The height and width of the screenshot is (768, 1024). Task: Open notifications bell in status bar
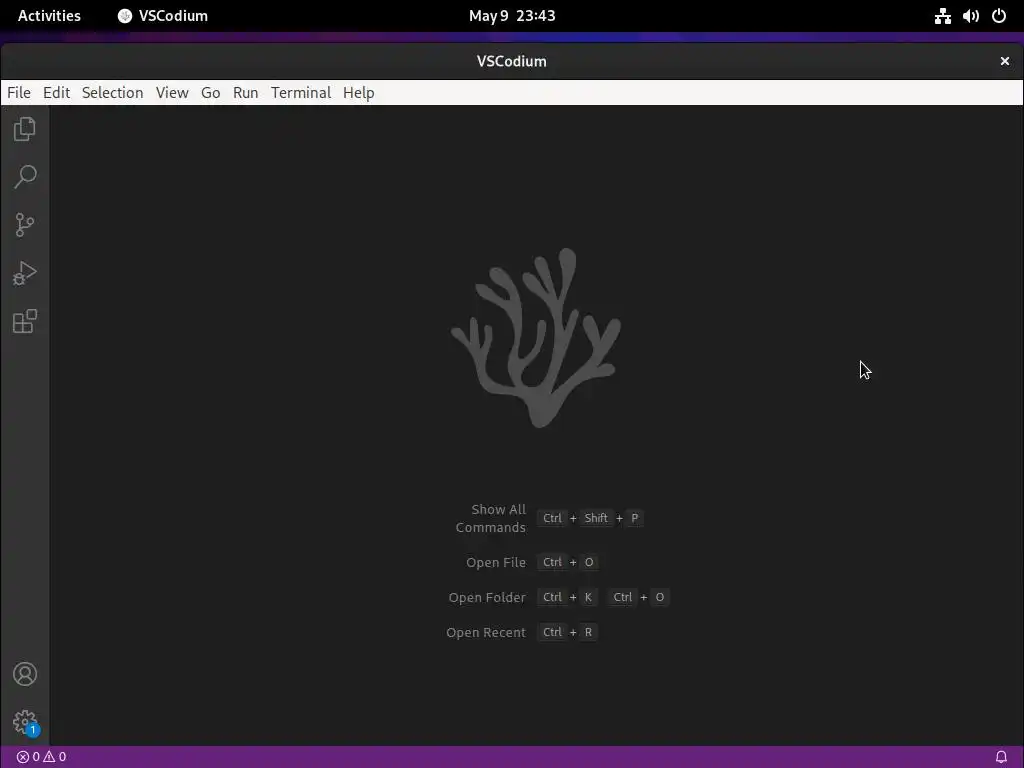(1001, 757)
